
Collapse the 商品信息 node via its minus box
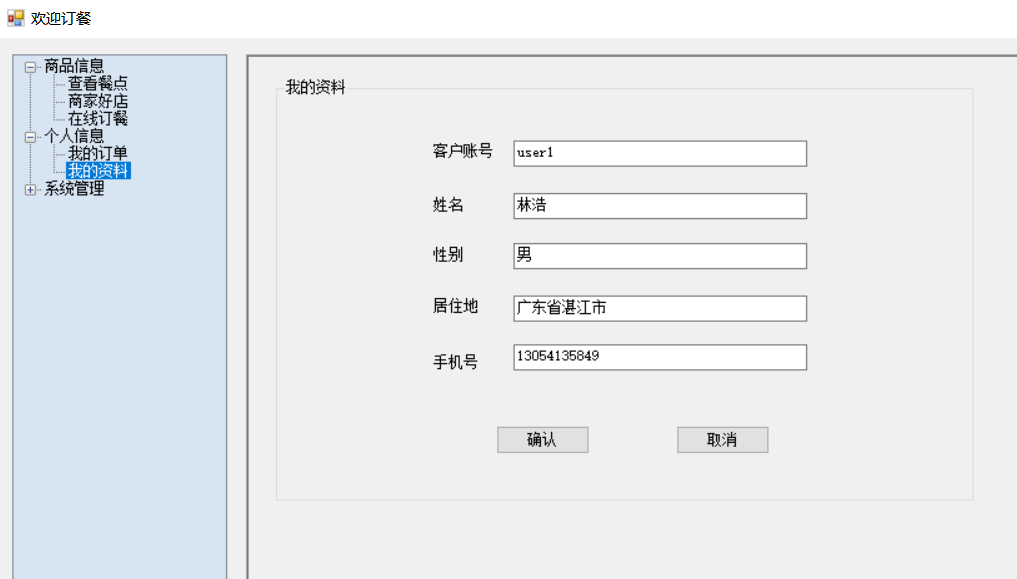pyautogui.click(x=29, y=65)
